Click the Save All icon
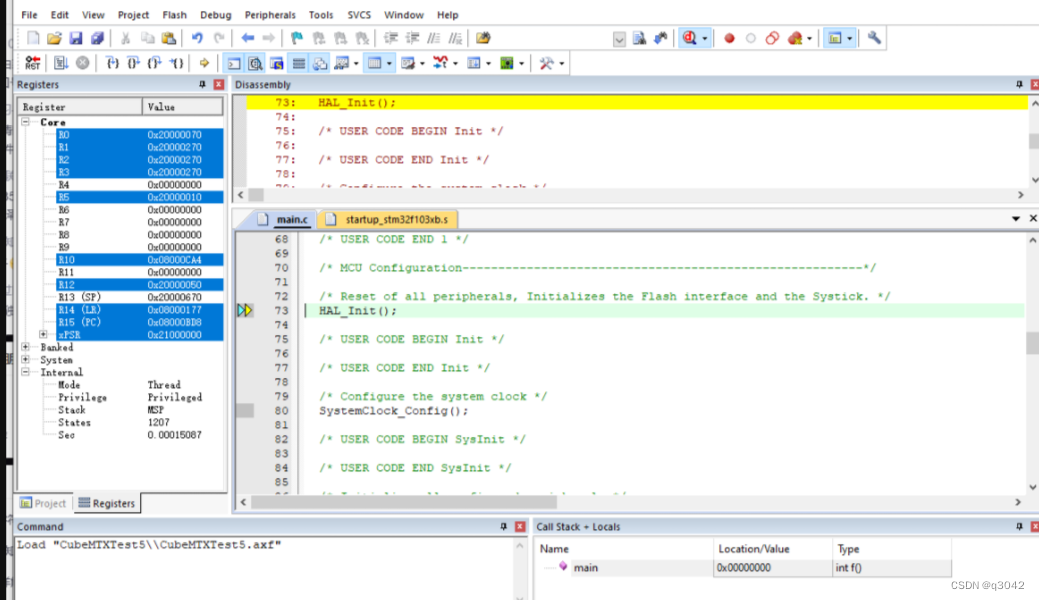 (x=97, y=38)
